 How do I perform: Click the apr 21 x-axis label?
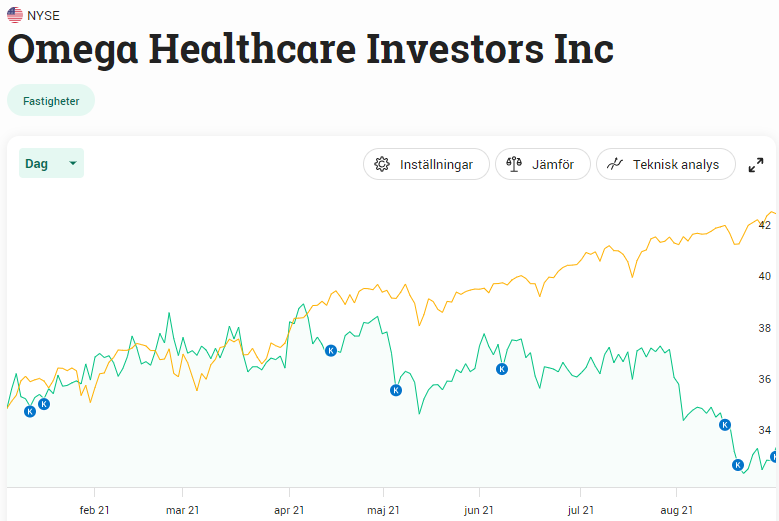click(x=289, y=510)
